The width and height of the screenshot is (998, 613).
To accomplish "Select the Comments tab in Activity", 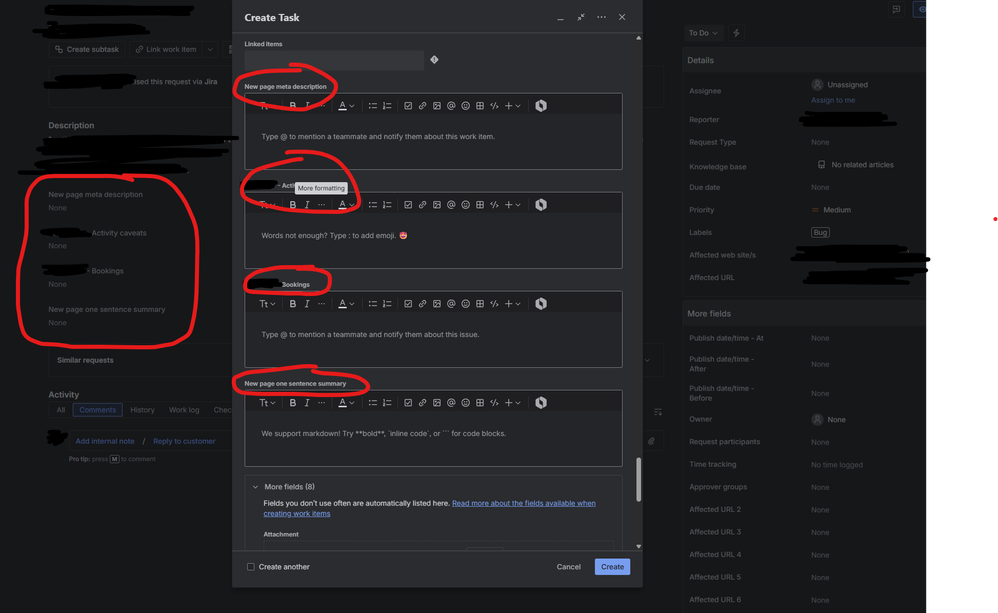I will tap(97, 409).
